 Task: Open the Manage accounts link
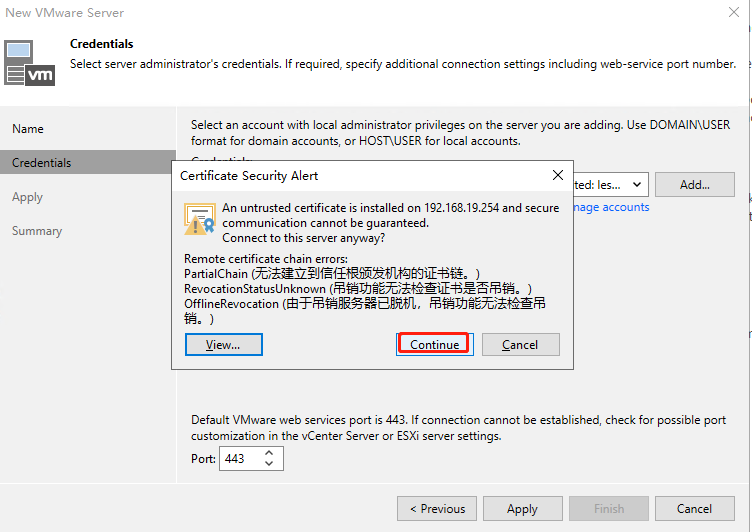click(x=611, y=207)
